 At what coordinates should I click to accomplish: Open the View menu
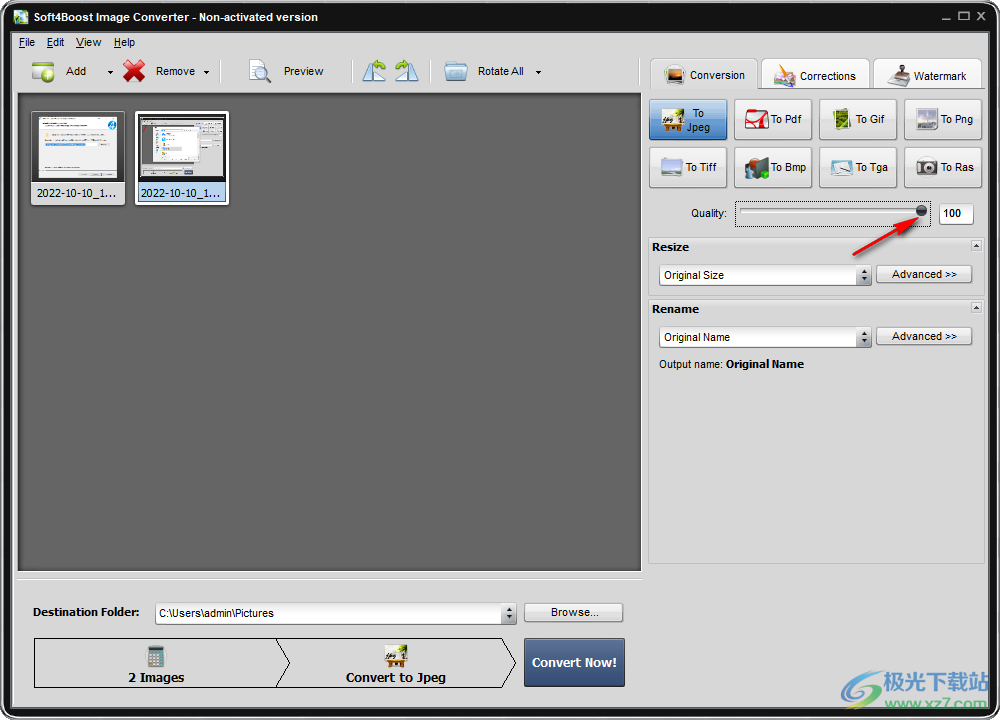pyautogui.click(x=88, y=42)
